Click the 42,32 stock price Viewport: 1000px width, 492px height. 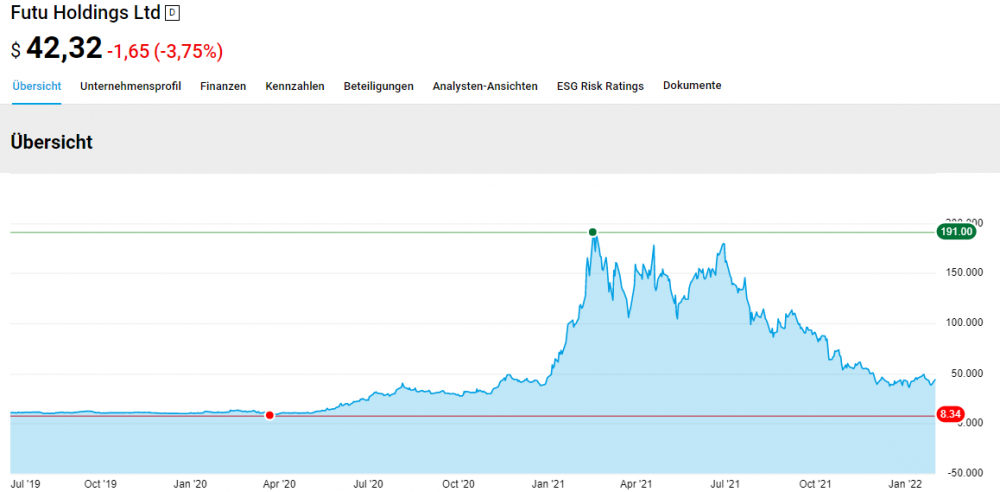(x=64, y=48)
